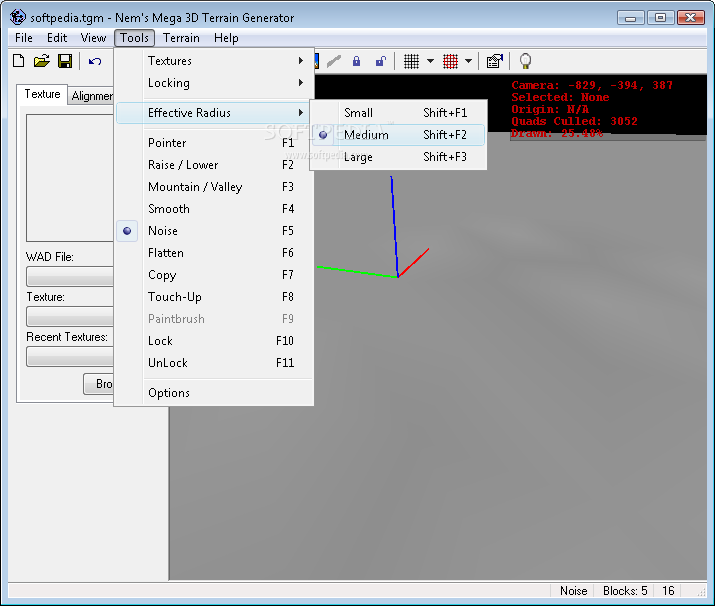The height and width of the screenshot is (606, 715).
Task: Choose the Lock menu entry
Action: point(214,341)
